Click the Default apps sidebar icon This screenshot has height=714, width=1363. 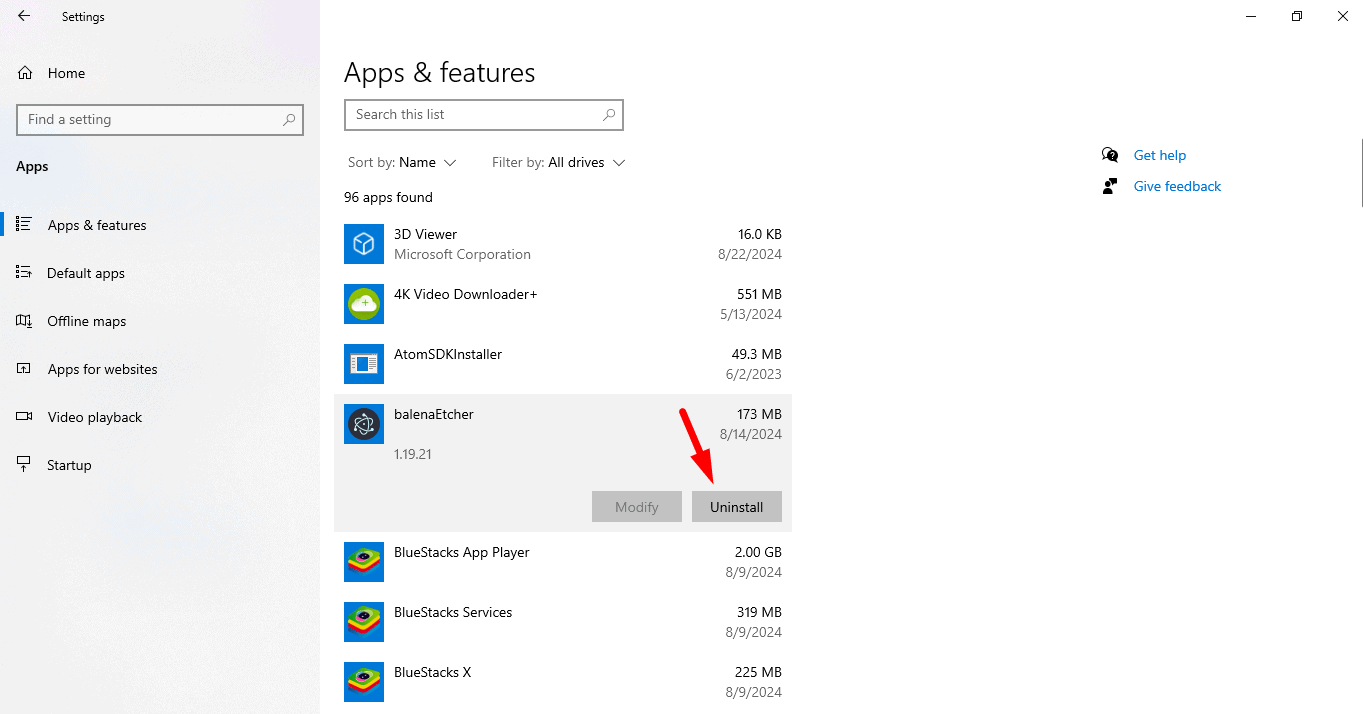click(x=24, y=273)
